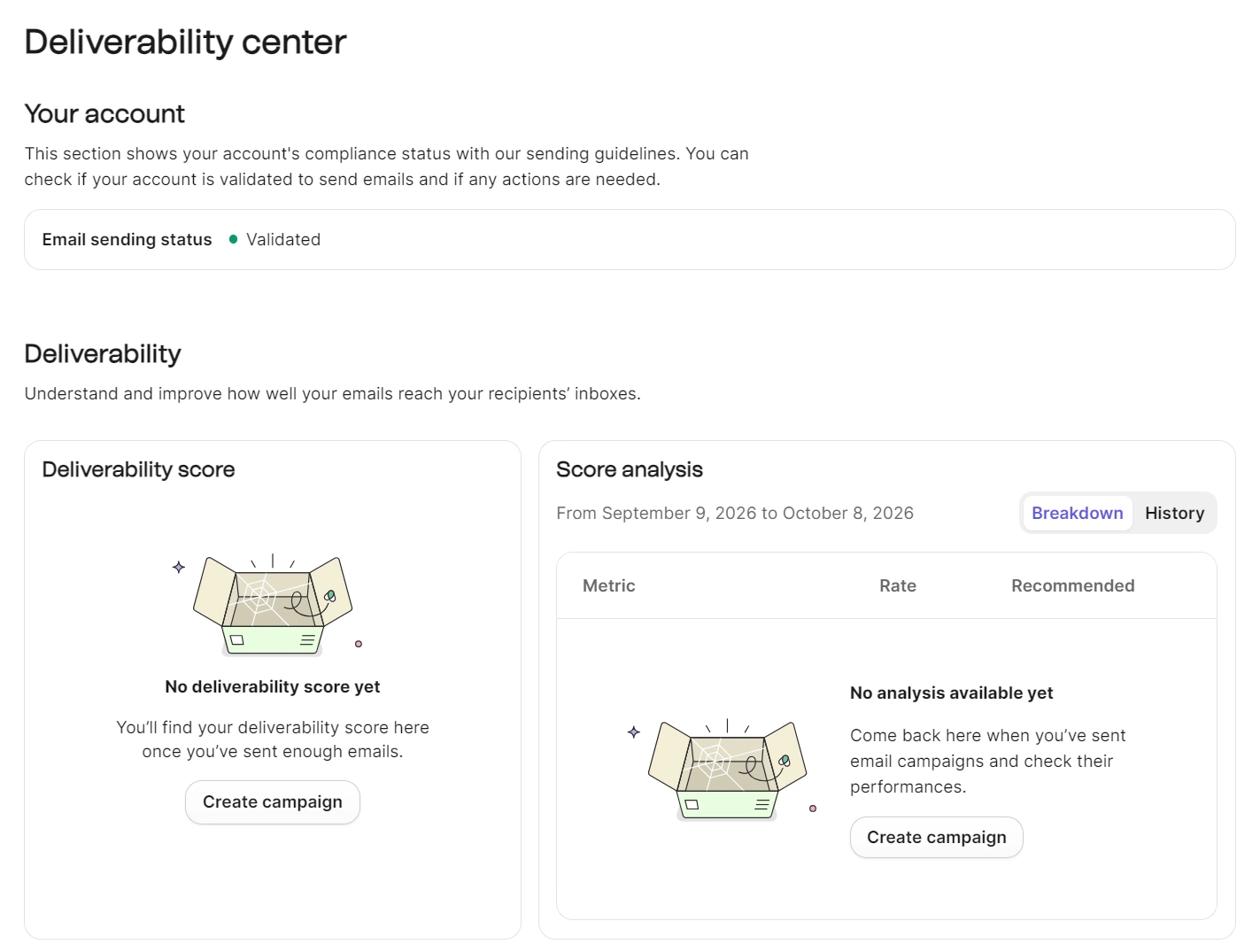The image size is (1260, 952).
Task: Click the empty box illustration in Deliverability score
Action: point(273,605)
